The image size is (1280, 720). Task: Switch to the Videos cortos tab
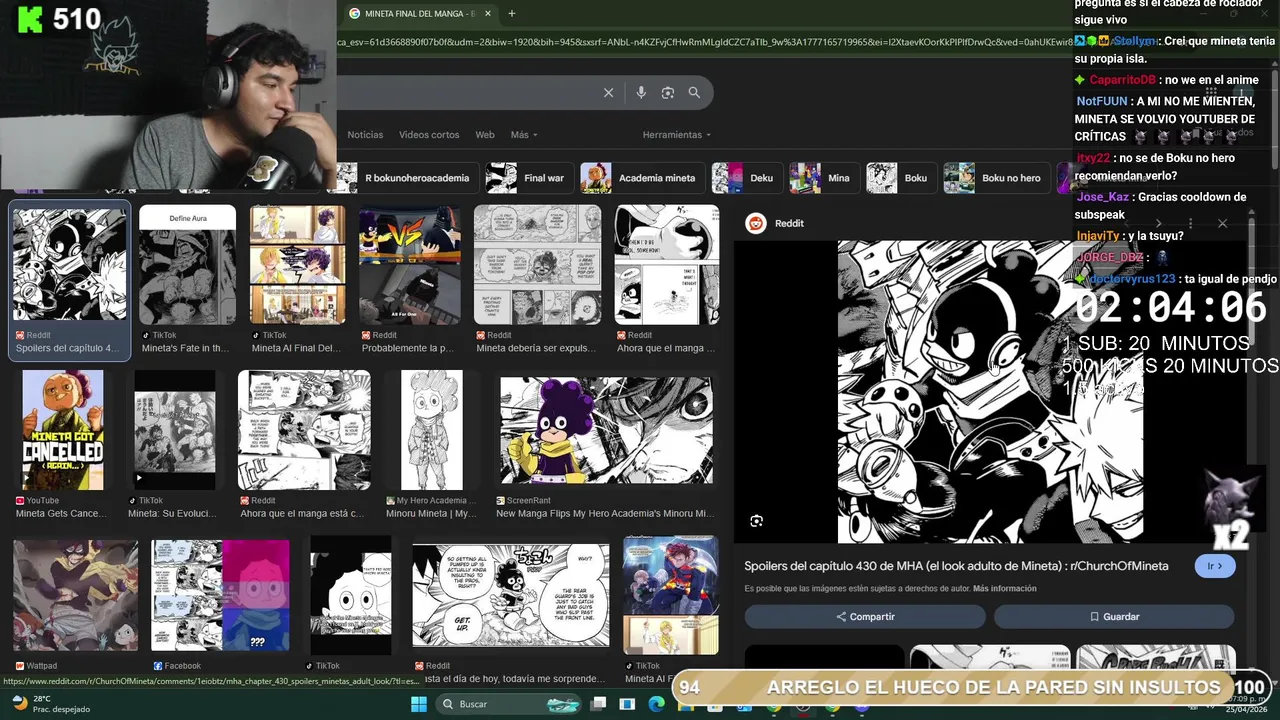click(429, 135)
